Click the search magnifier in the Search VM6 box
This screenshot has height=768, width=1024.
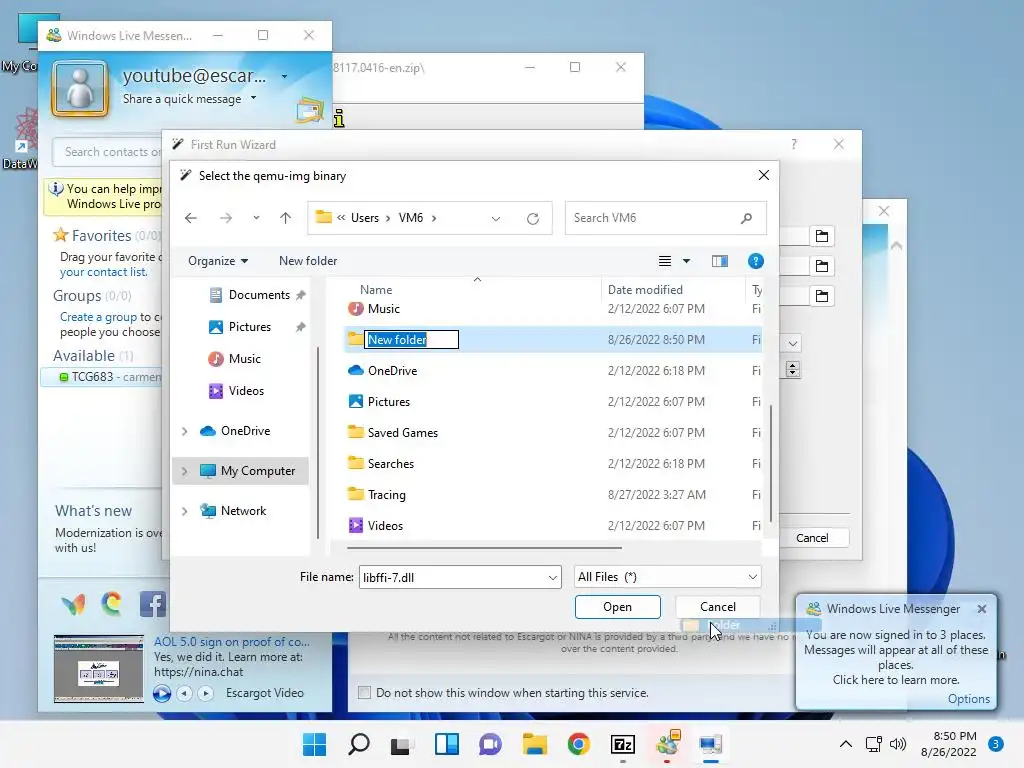tap(746, 218)
